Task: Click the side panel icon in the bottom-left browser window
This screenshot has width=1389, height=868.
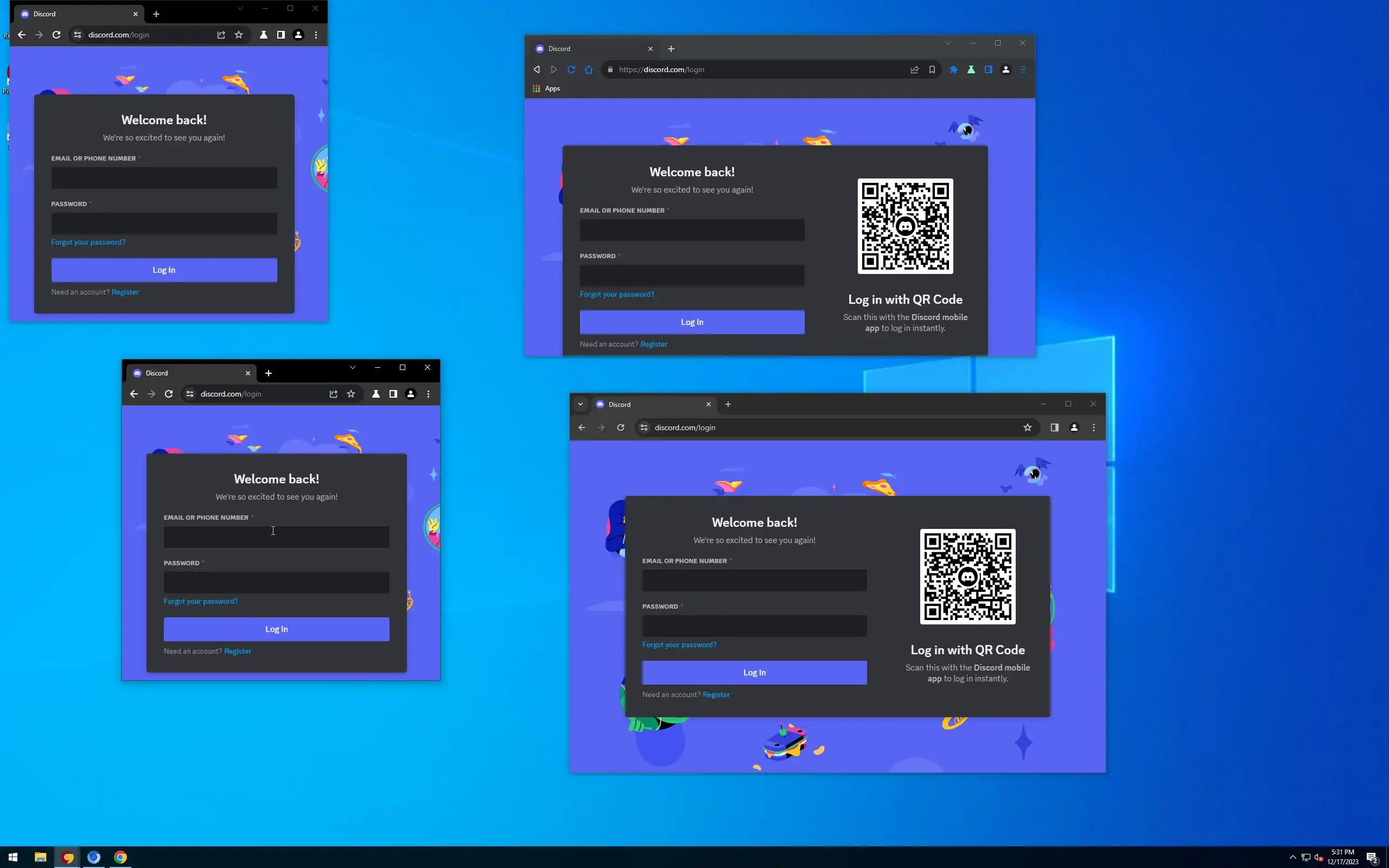Action: click(393, 394)
